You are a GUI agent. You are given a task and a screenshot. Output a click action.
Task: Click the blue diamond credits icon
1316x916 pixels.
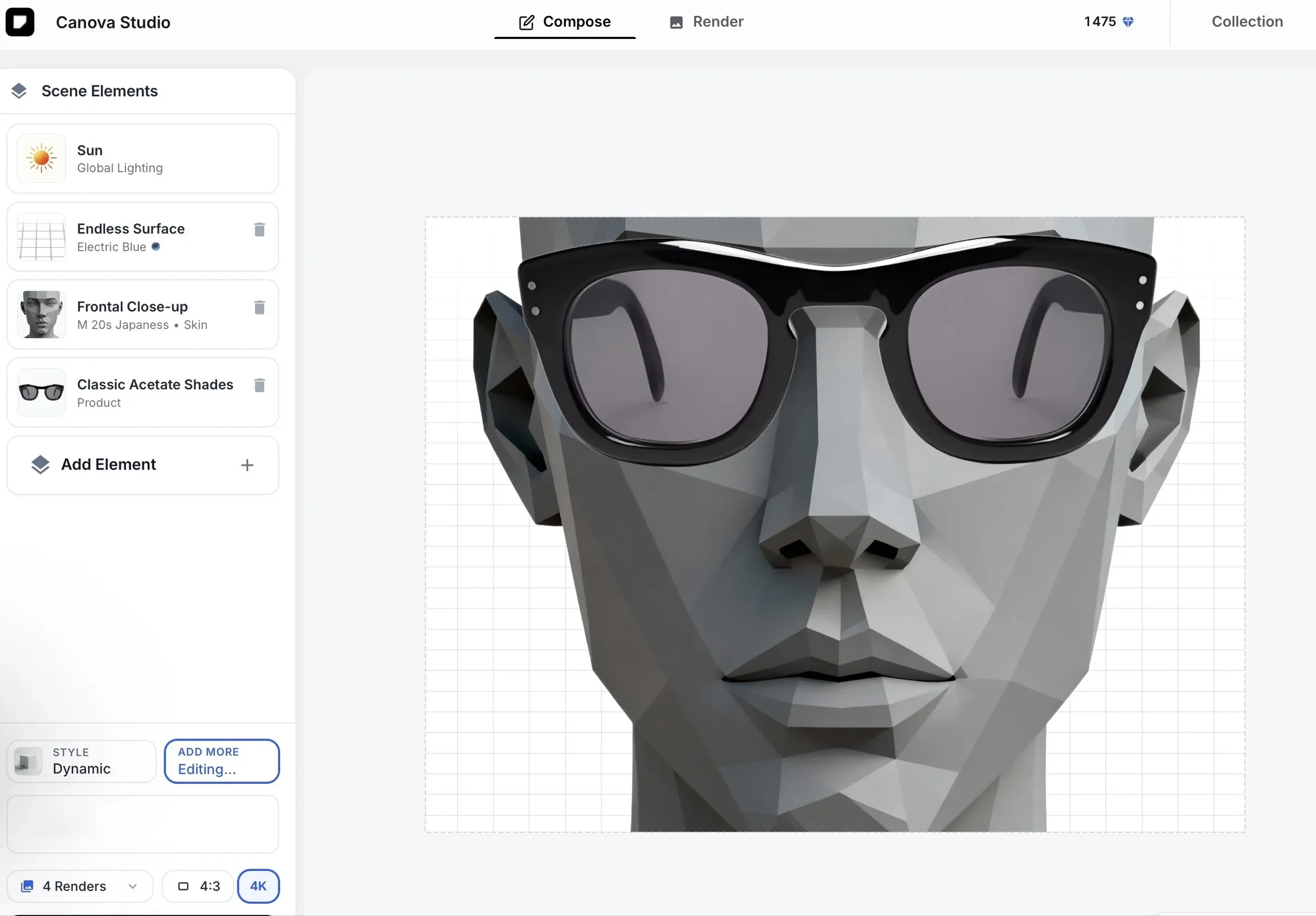click(1127, 22)
